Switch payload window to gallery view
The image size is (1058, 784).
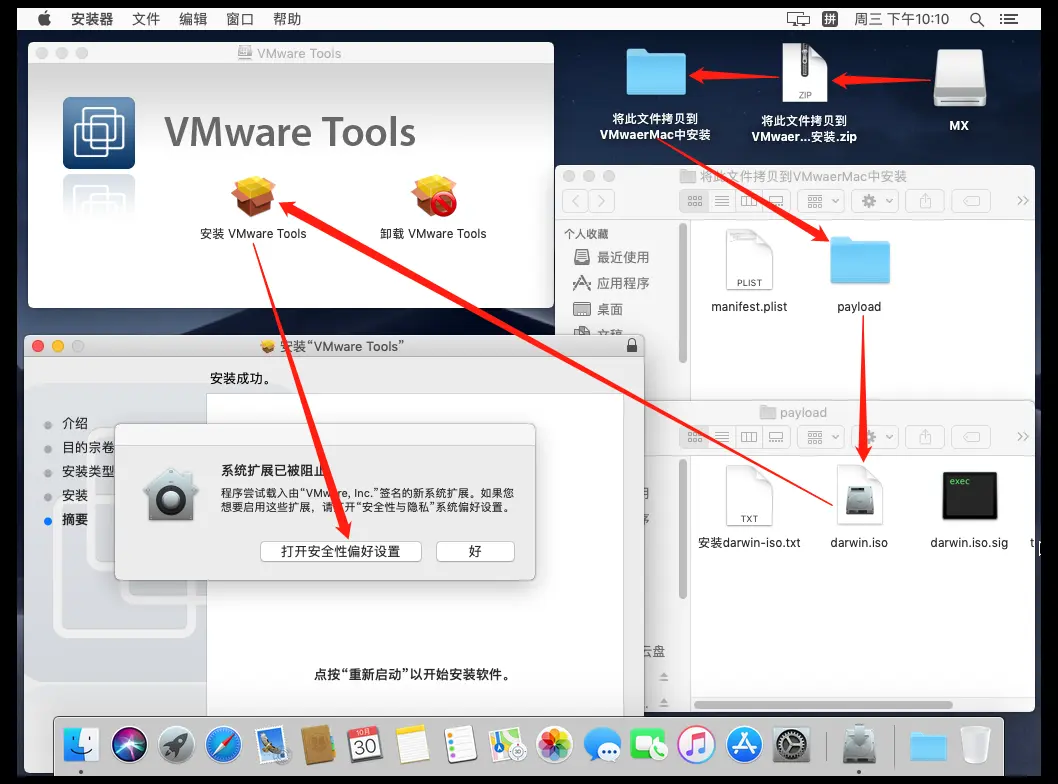tap(776, 437)
